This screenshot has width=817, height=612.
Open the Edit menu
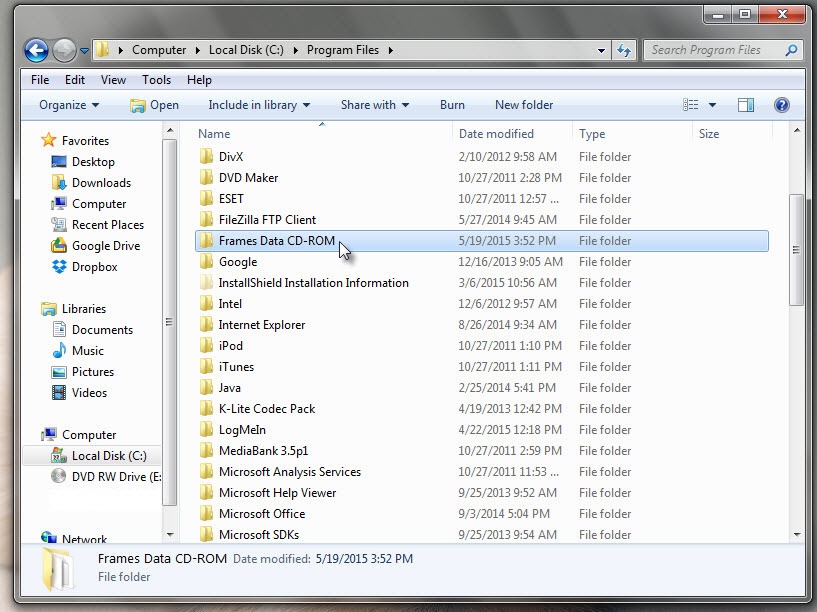pyautogui.click(x=75, y=80)
